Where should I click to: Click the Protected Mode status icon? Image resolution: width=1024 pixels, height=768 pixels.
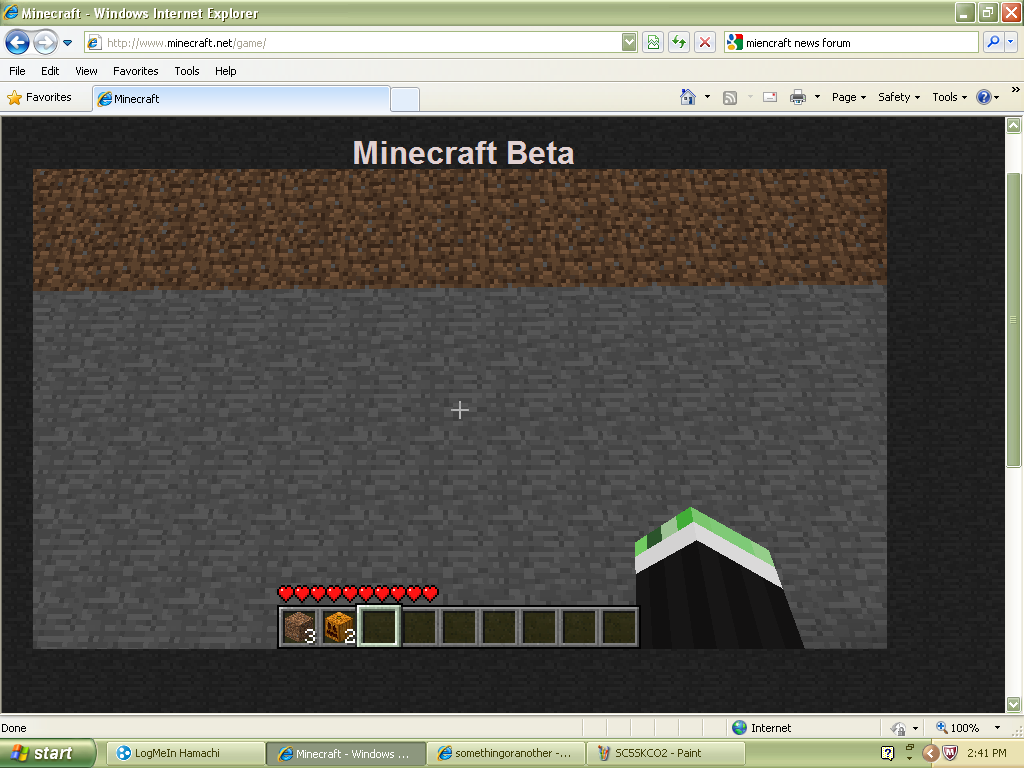[899, 728]
